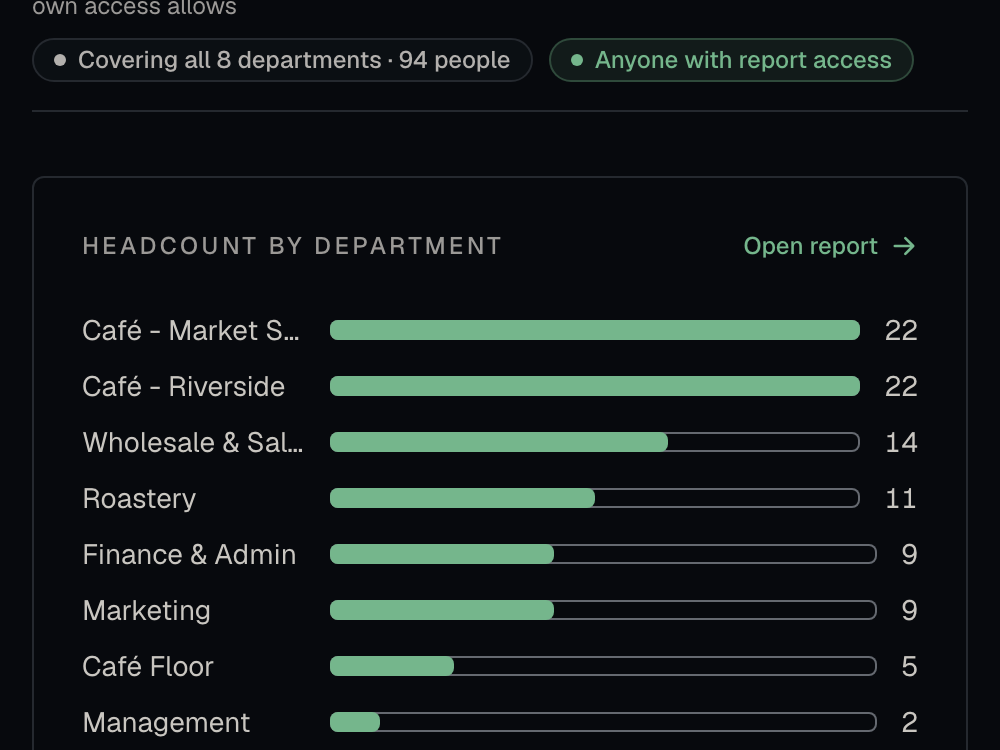Click the value 2 for Management
This screenshot has height=750, width=1000.
910,723
